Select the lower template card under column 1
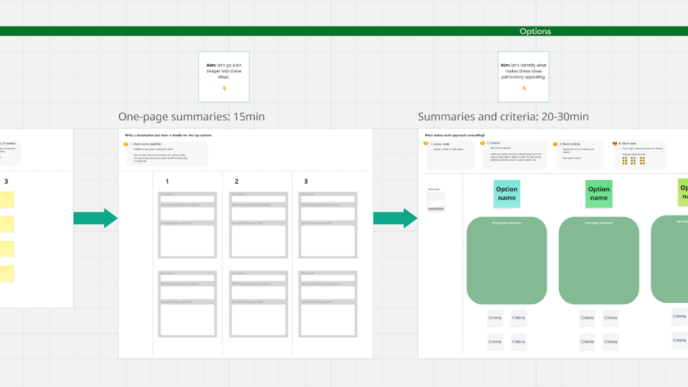Screen dimensions: 688x387 [x=187, y=304]
